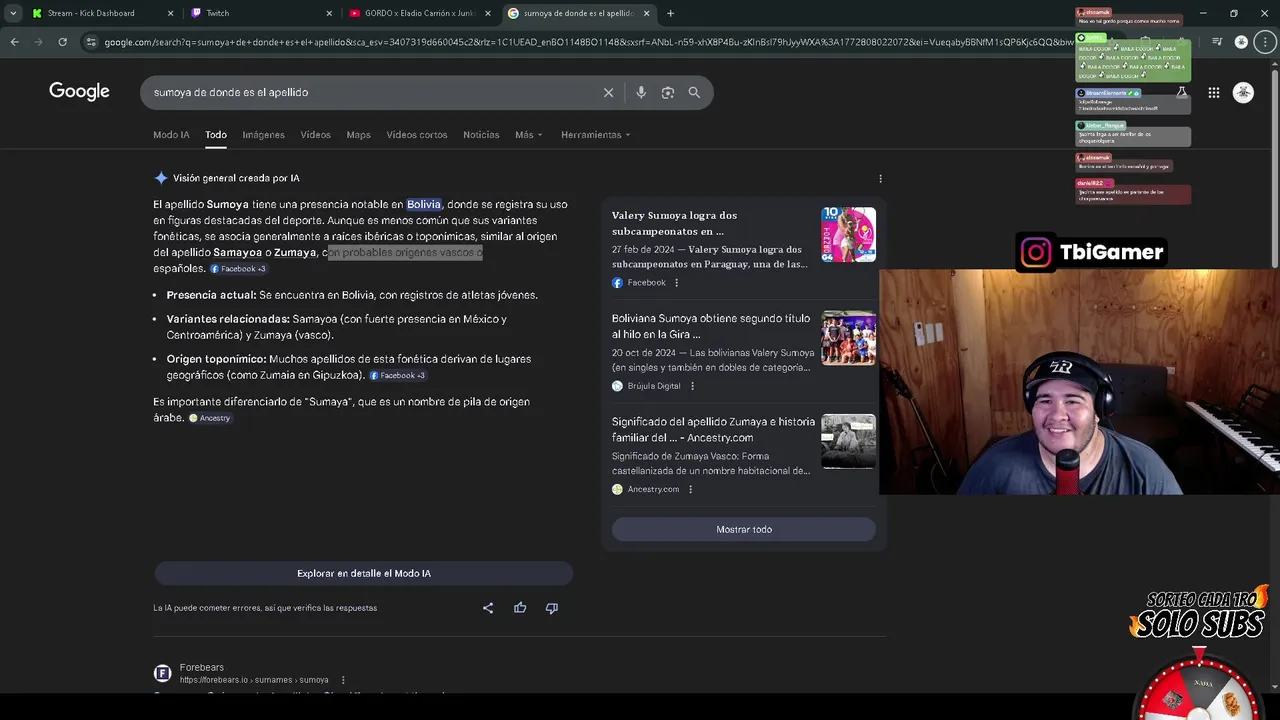Screen dimensions: 1280x720
Task: Close the GORDO x Eladio Carrión tab
Action: pos(488,13)
